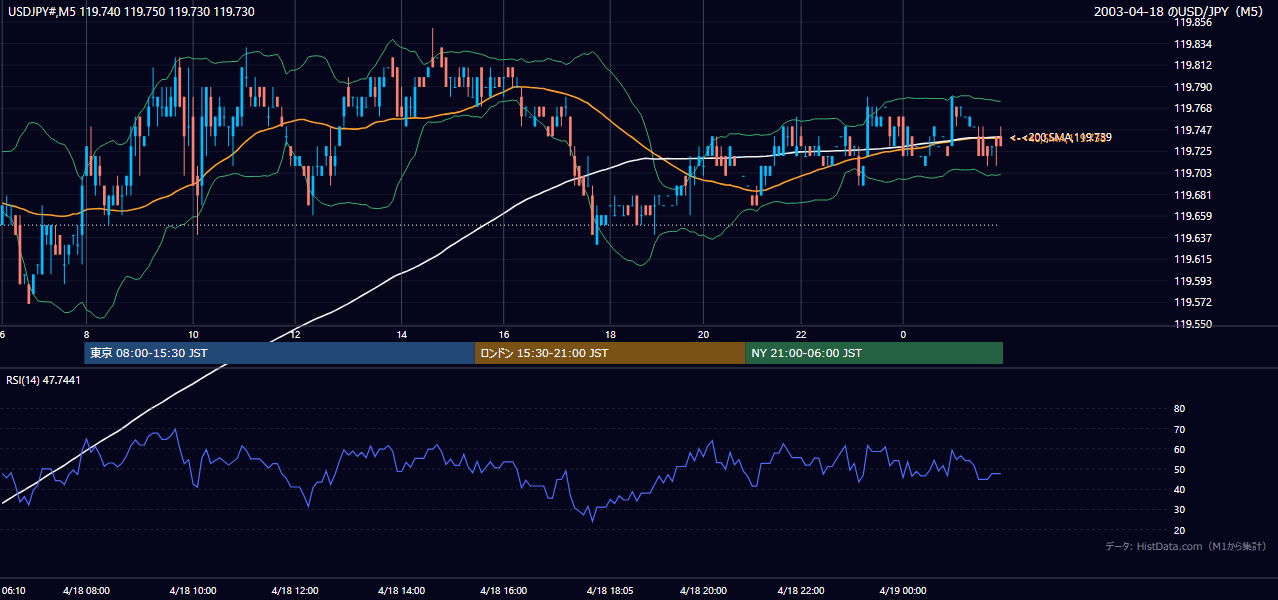Click price scale value 119.659
Screen dimensions: 1278x600
[x=1193, y=216]
